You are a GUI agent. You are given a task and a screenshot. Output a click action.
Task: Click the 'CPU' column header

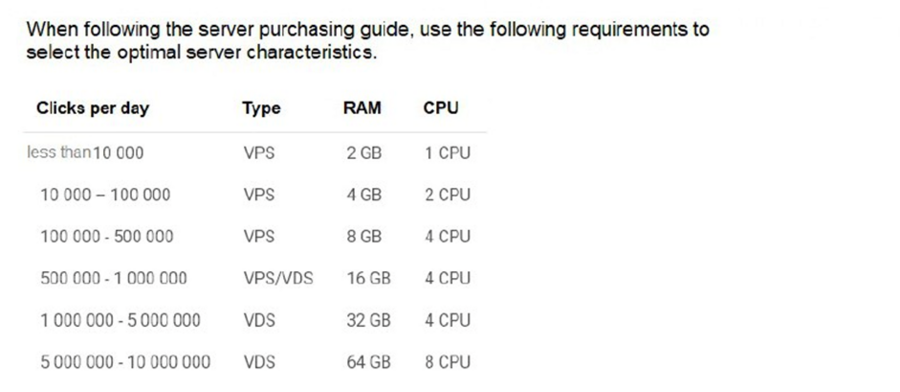coord(441,108)
